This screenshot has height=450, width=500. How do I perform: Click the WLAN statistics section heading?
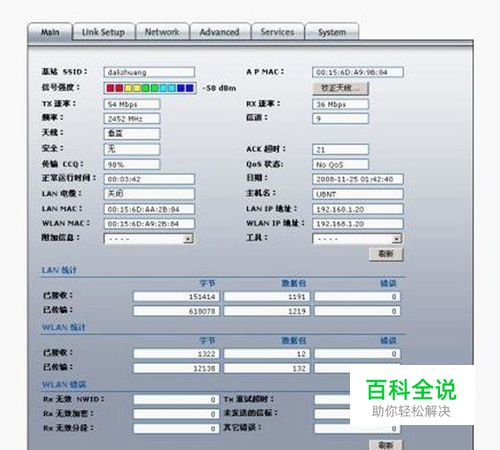pyautogui.click(x=63, y=327)
